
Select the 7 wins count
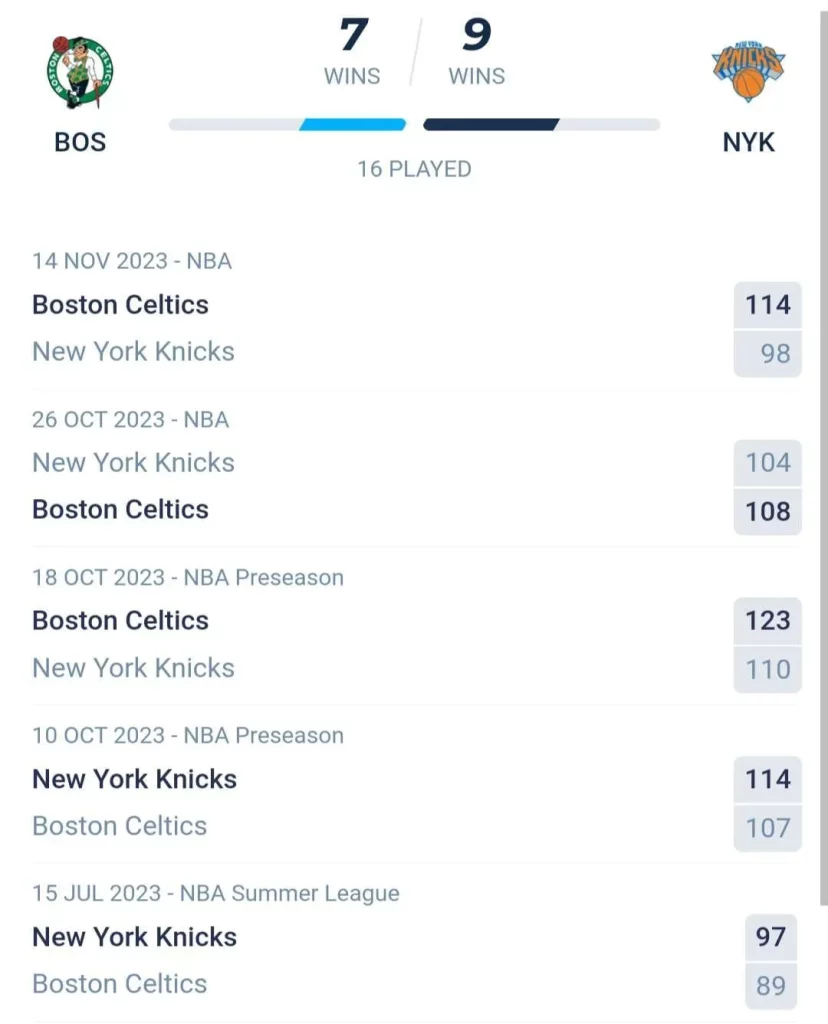point(353,36)
